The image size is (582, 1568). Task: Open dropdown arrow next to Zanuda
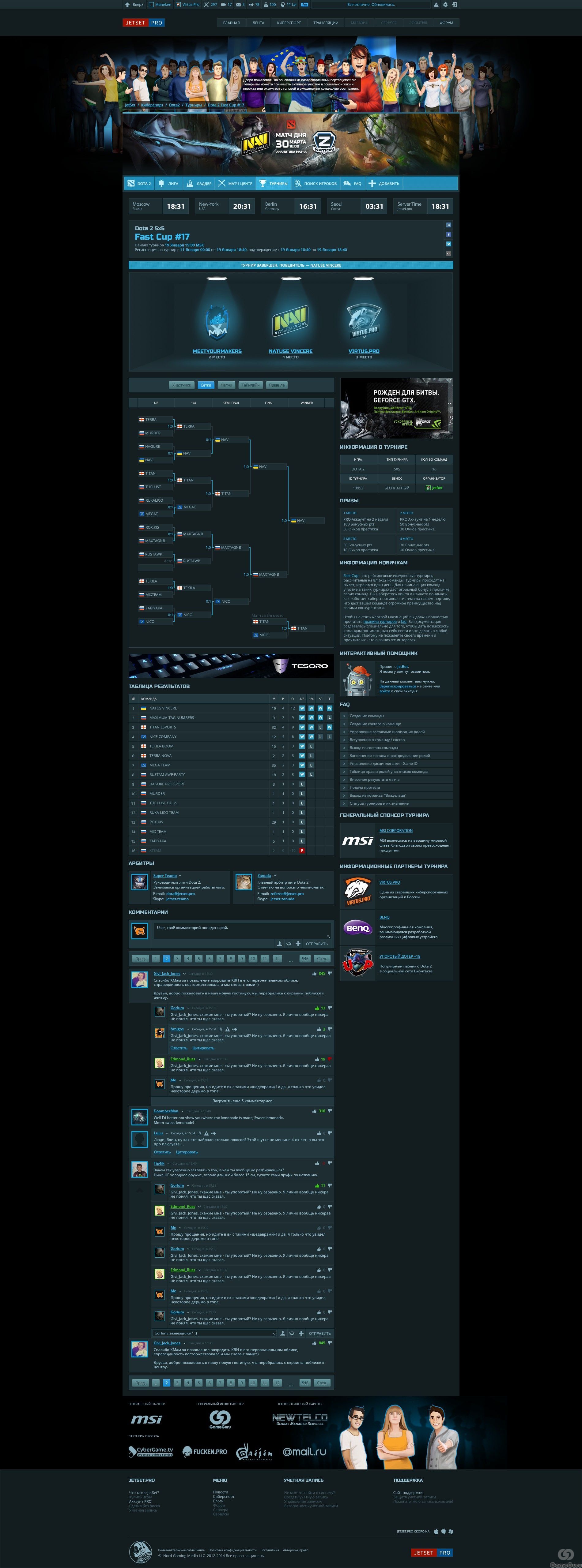[x=275, y=875]
